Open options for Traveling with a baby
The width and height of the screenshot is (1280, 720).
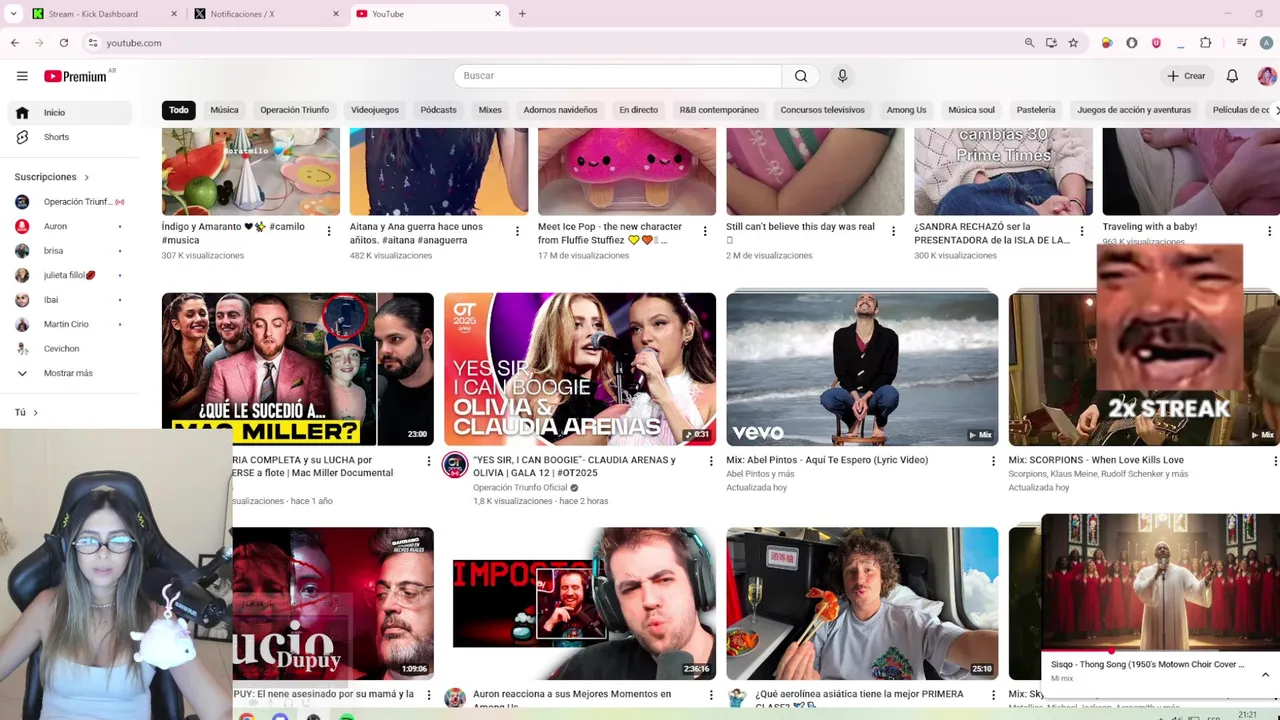click(1269, 232)
